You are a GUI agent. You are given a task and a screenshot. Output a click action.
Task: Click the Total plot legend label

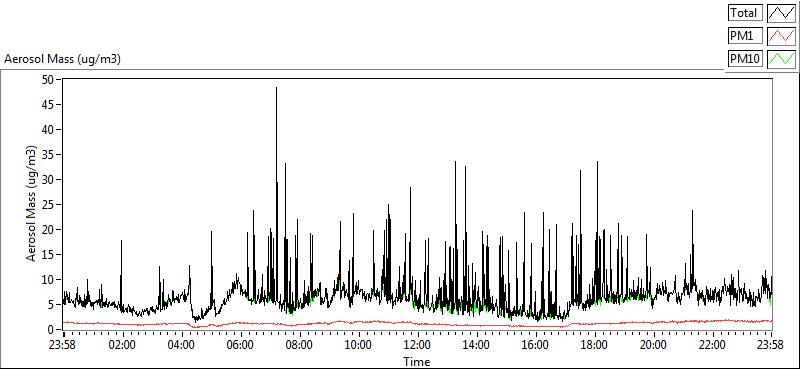pyautogui.click(x=745, y=12)
